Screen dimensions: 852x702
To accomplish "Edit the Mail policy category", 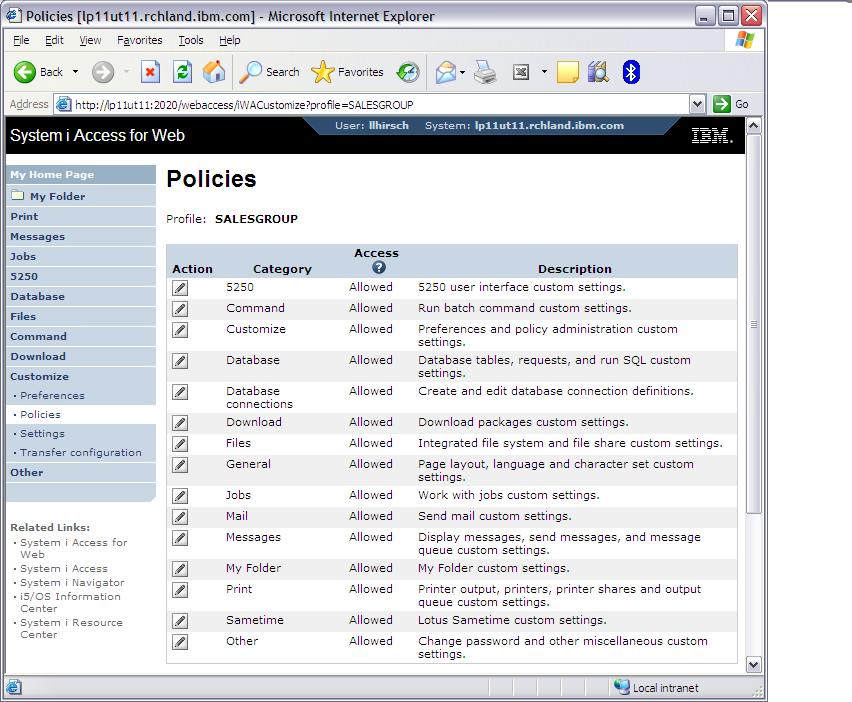I will pos(180,517).
